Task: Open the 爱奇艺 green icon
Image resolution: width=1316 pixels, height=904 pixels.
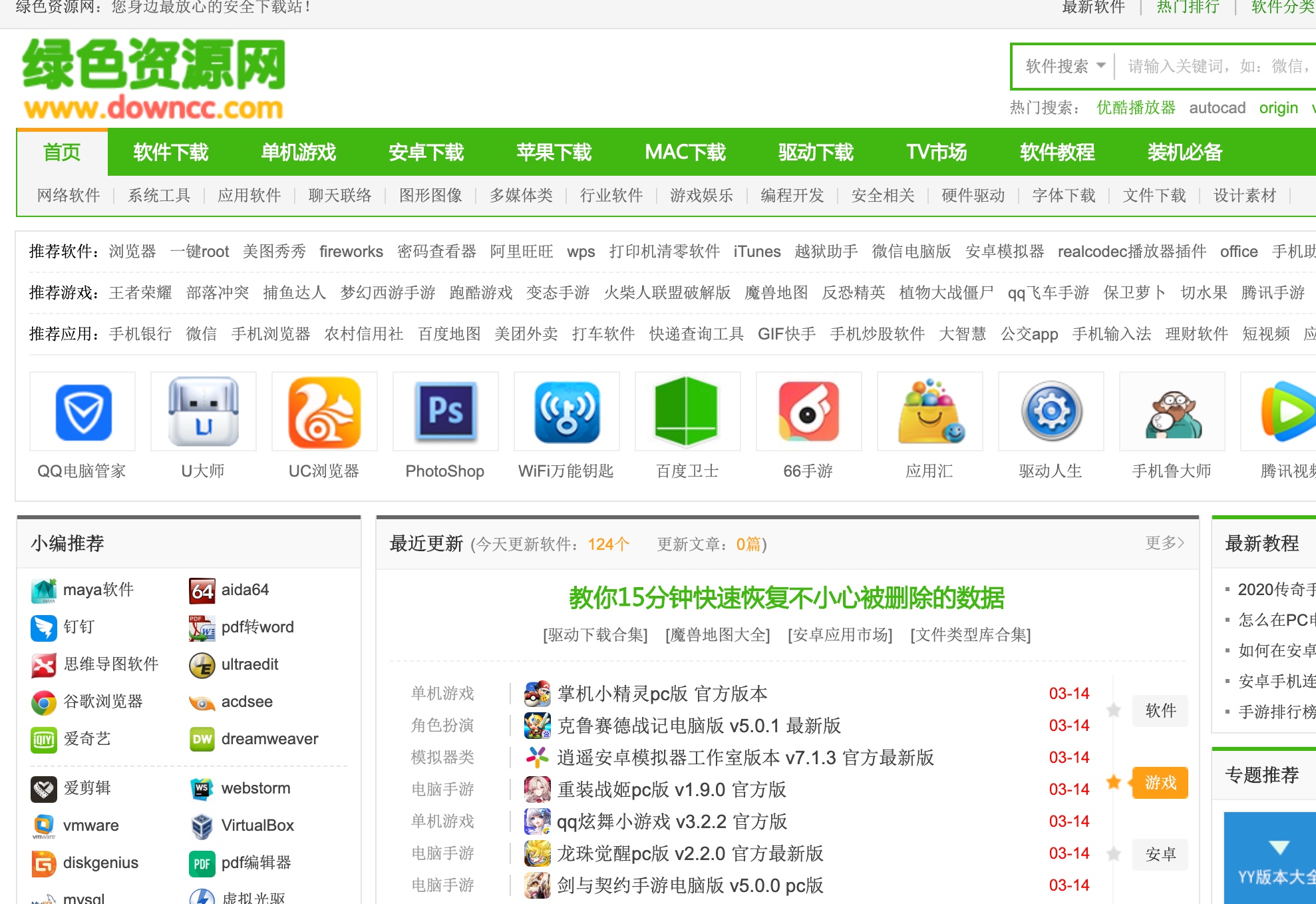Action: (x=44, y=740)
